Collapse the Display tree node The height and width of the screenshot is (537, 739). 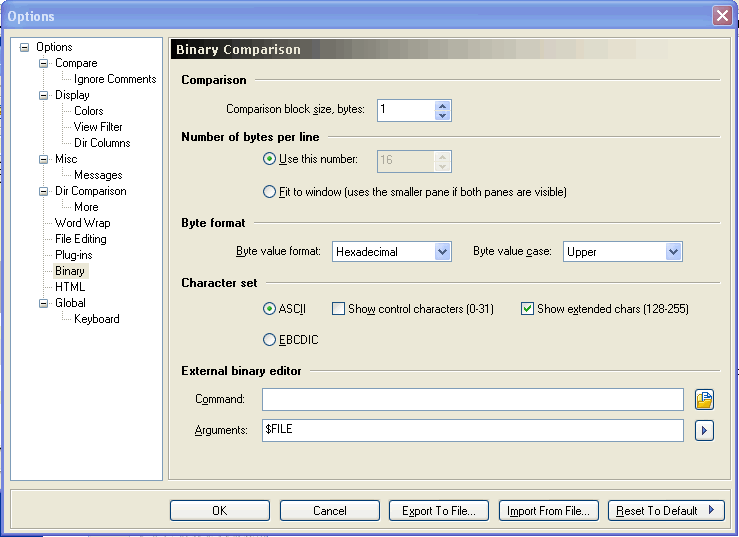pos(43,95)
